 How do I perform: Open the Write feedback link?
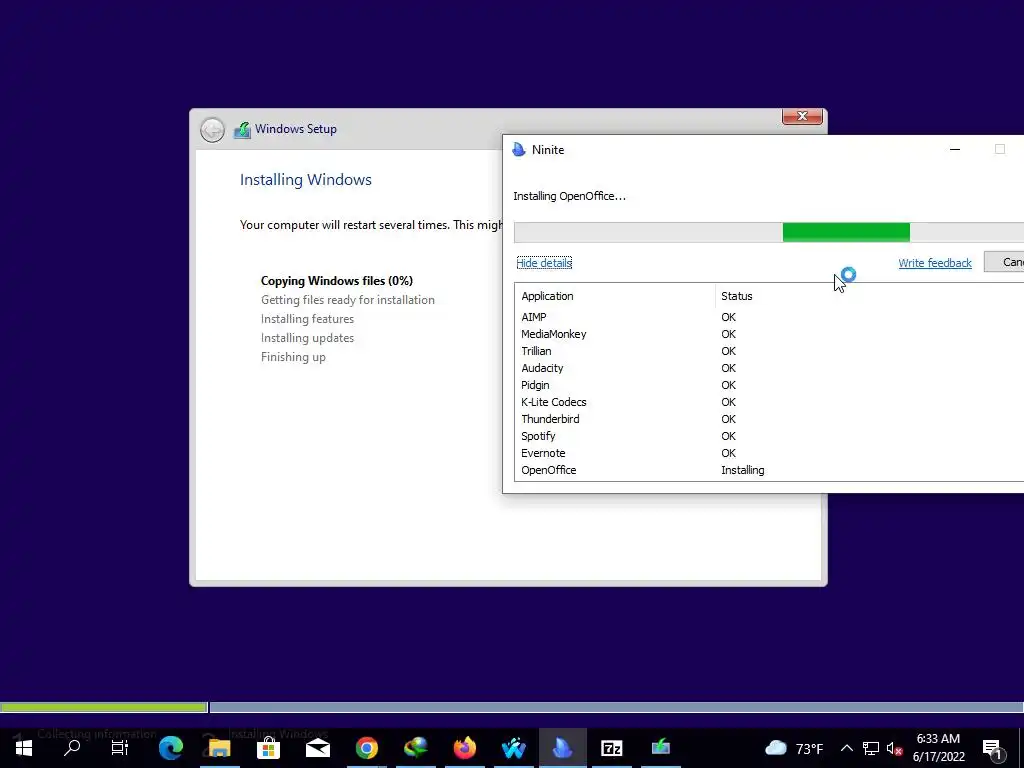(935, 263)
